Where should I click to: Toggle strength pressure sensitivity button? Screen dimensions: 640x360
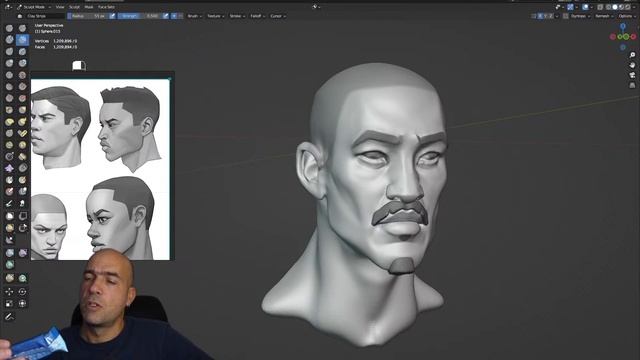click(165, 16)
